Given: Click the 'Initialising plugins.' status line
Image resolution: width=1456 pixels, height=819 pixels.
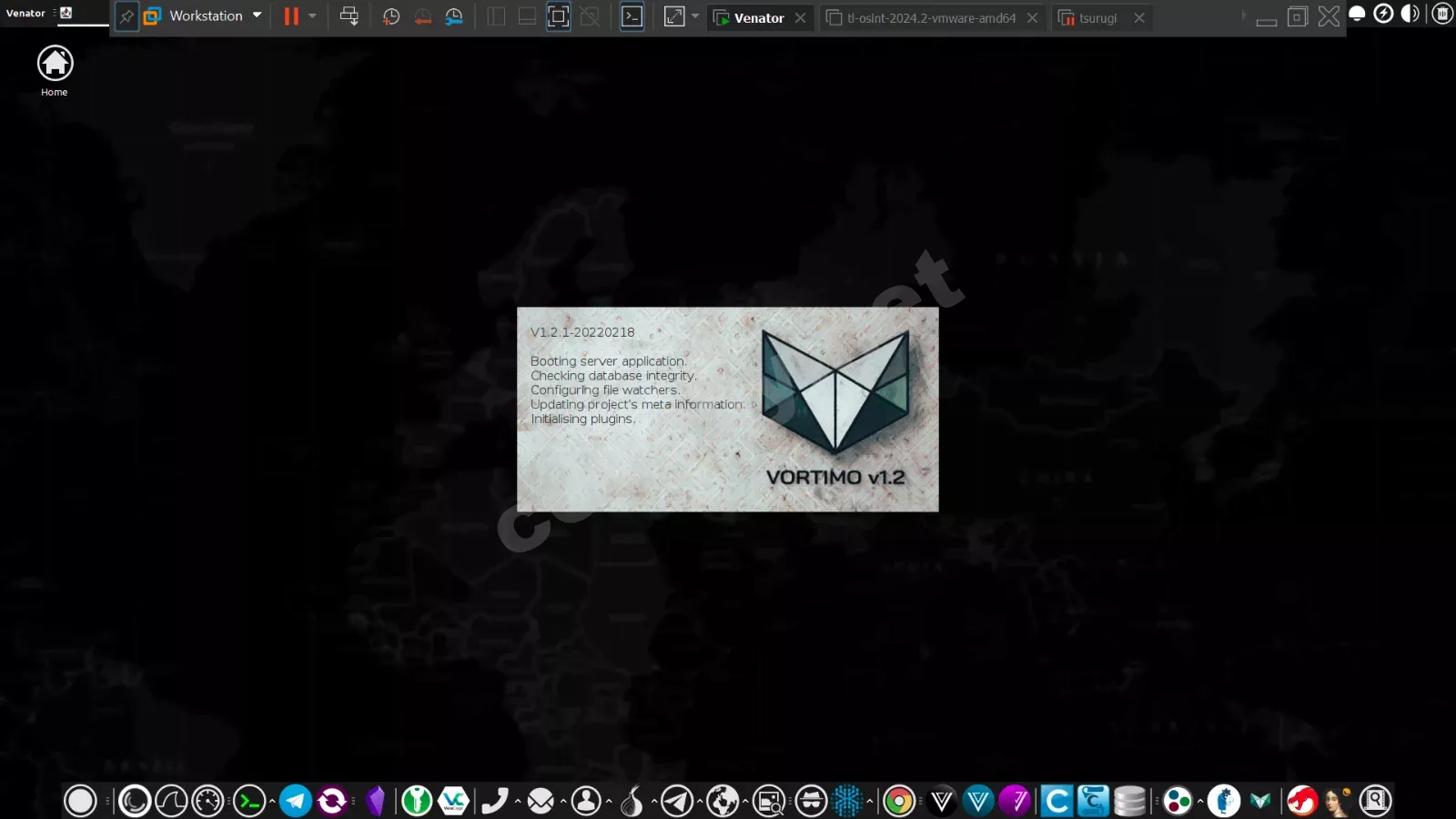Looking at the screenshot, I should (x=583, y=419).
